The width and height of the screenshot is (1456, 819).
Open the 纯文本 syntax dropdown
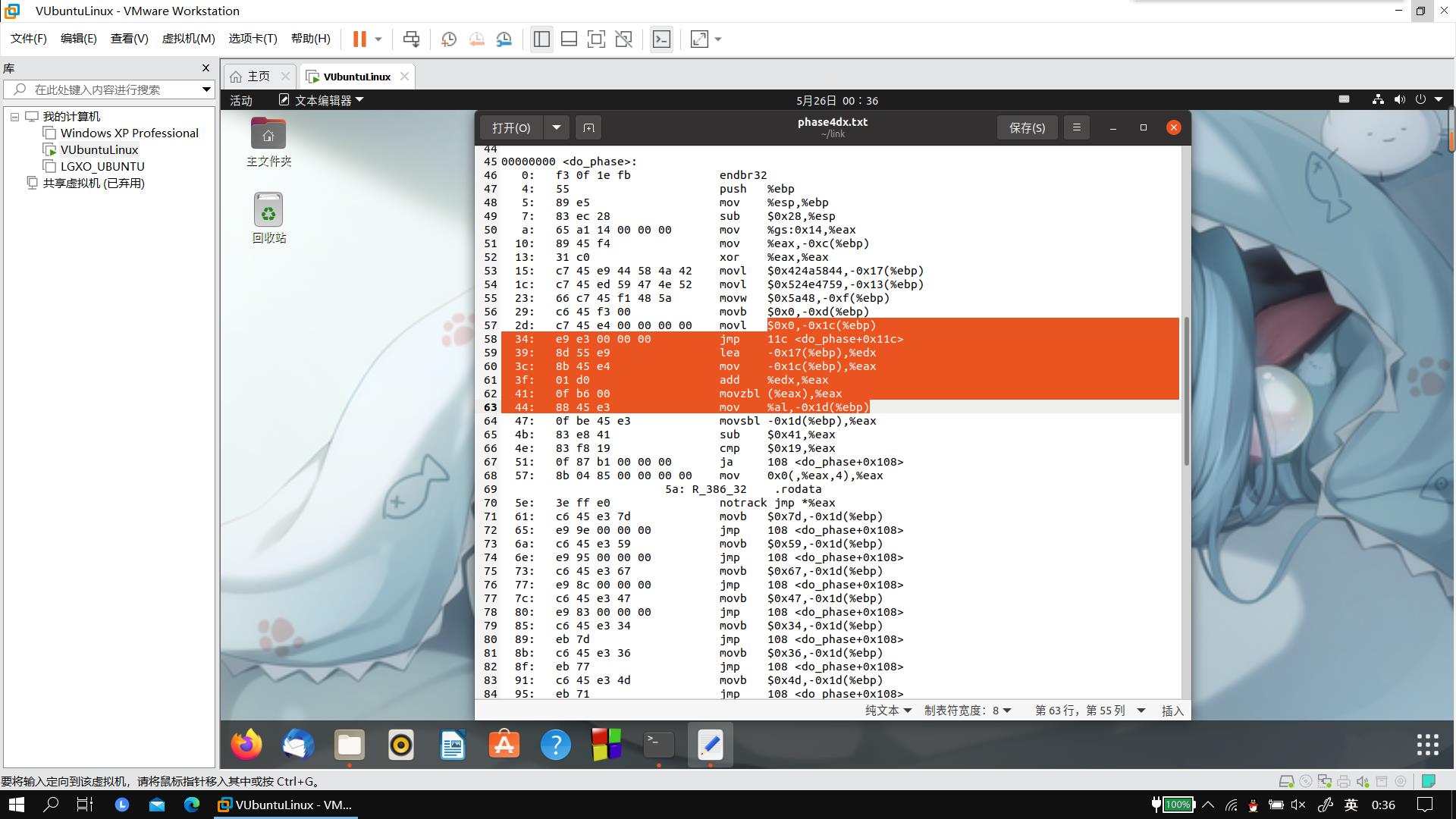888,711
